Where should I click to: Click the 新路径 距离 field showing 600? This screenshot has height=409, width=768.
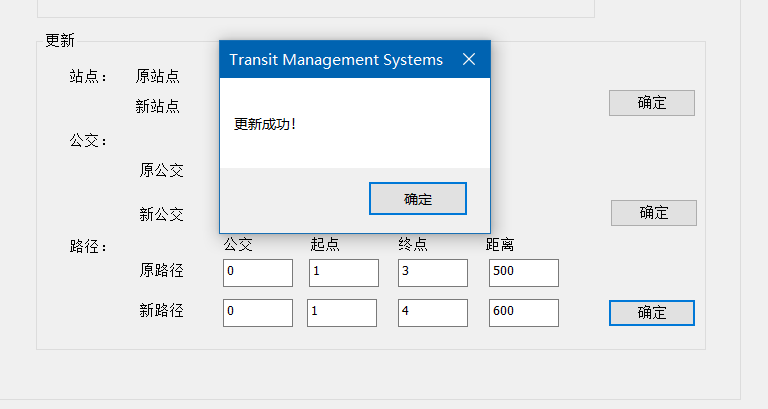524,313
